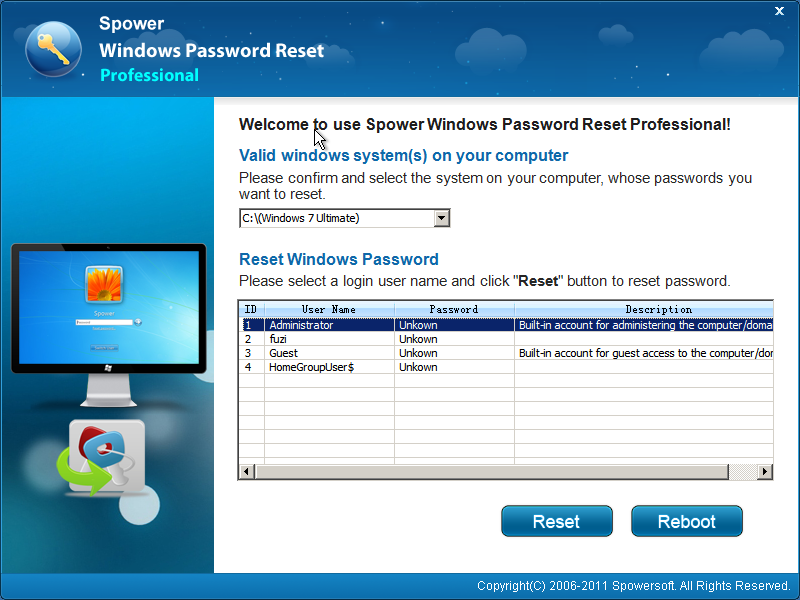Select the fuzi user row

pyautogui.click(x=506, y=339)
